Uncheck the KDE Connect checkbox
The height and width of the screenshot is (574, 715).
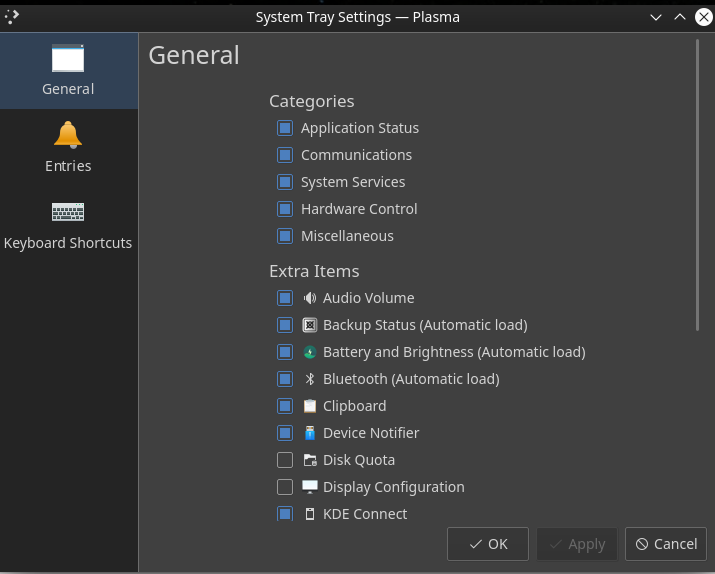point(285,514)
